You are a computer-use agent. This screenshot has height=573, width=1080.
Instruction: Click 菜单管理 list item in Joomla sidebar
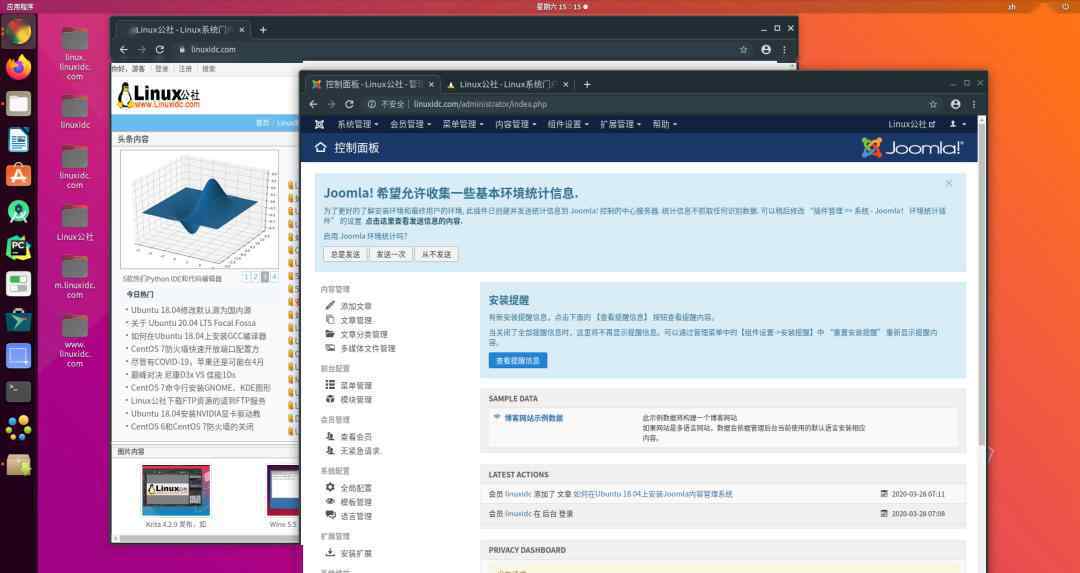(356, 386)
